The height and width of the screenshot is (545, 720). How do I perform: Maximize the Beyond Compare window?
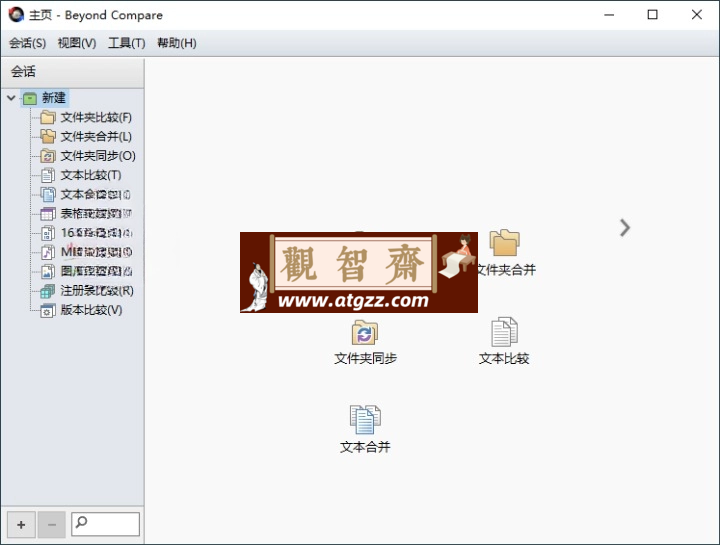pos(652,15)
